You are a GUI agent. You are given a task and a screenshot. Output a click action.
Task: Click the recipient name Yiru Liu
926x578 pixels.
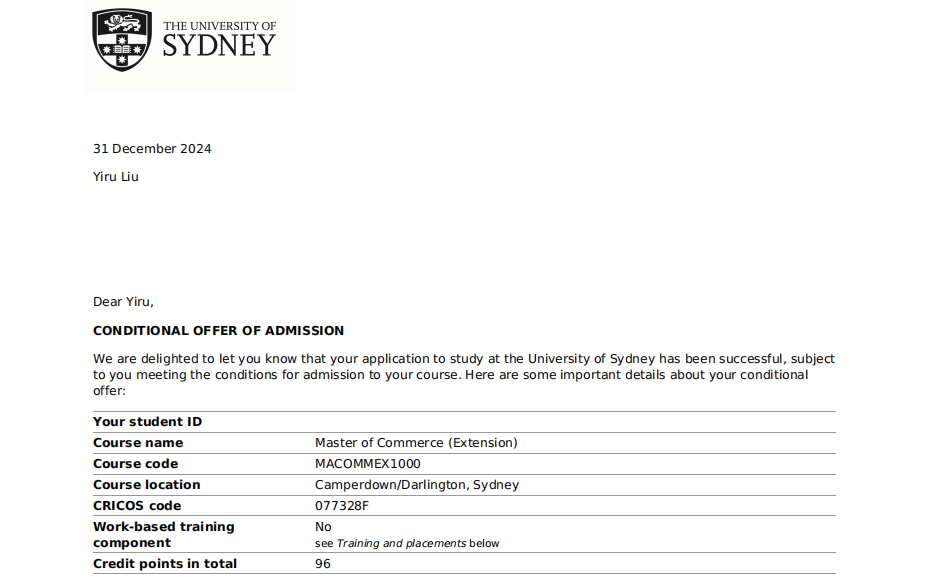click(116, 177)
